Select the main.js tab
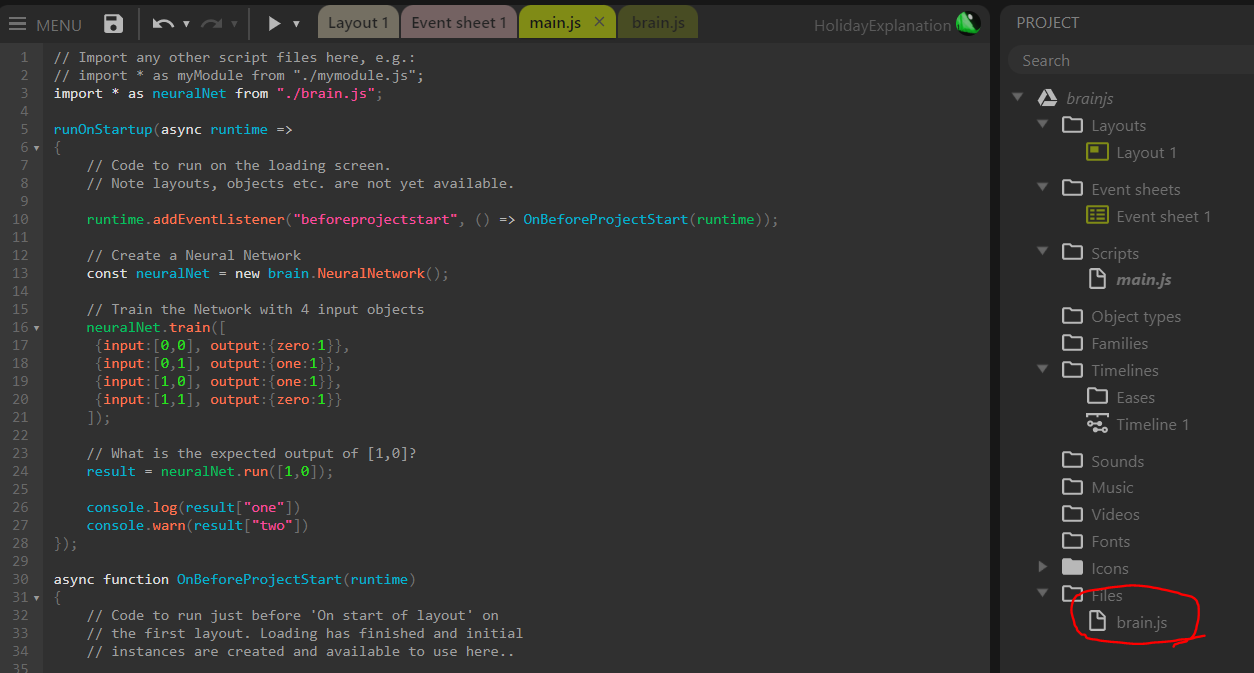 555,22
